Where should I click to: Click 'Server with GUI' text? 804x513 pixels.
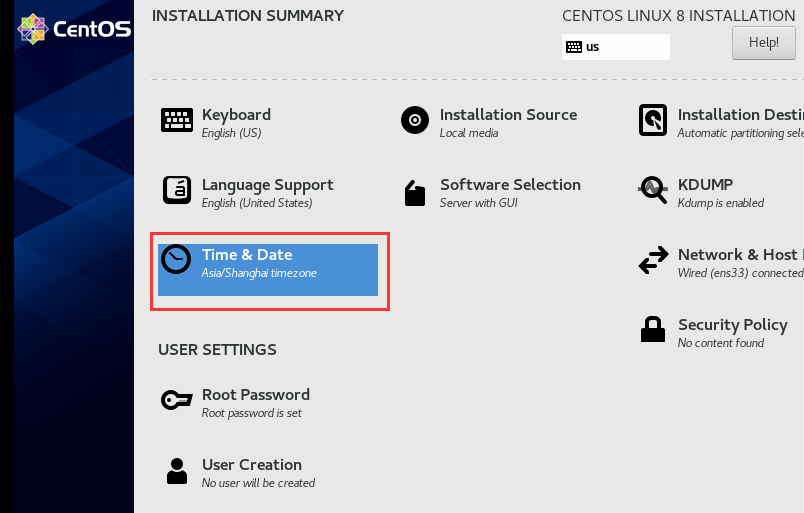[x=478, y=203]
